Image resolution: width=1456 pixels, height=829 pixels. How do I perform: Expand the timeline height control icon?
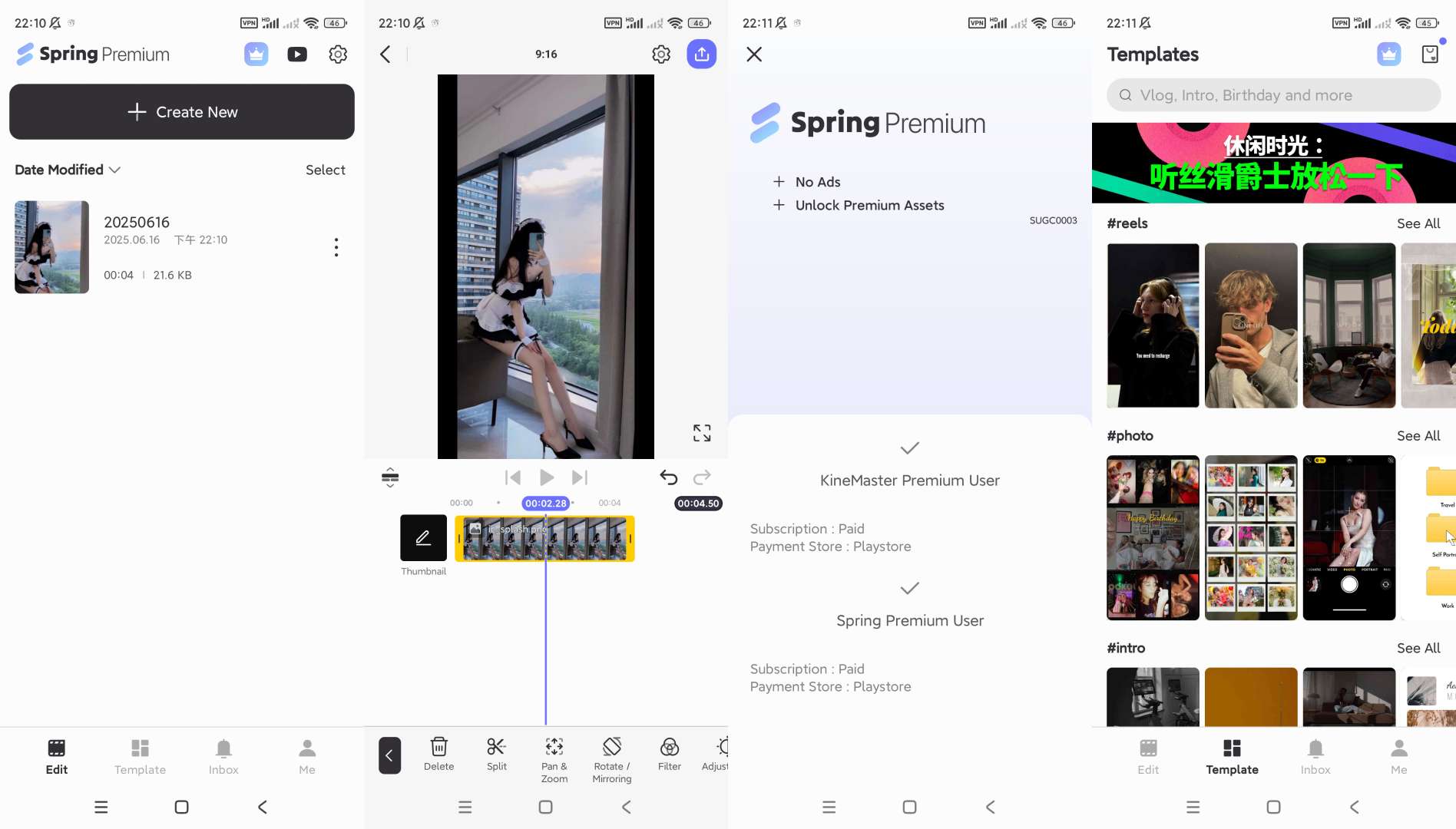click(390, 477)
